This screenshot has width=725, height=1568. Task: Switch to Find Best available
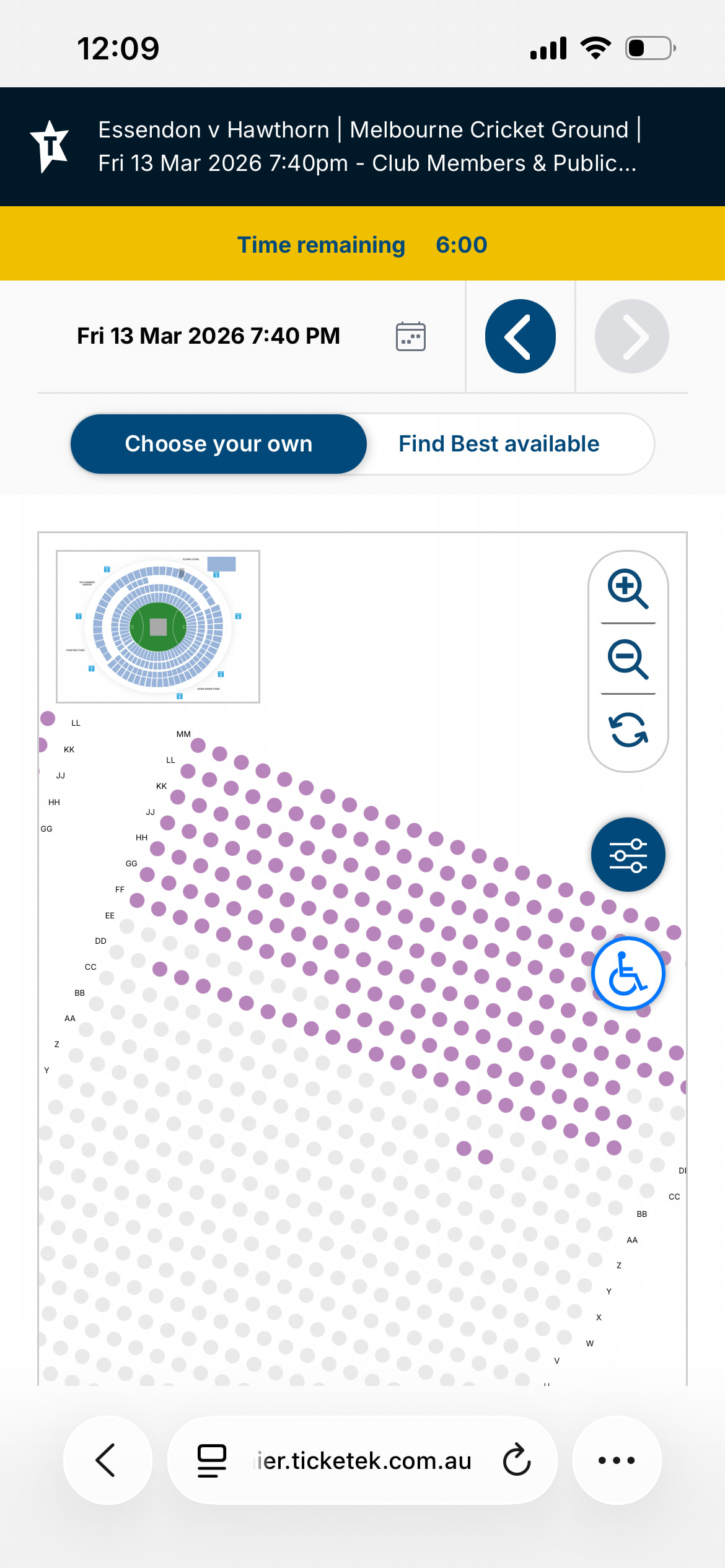pos(499,444)
